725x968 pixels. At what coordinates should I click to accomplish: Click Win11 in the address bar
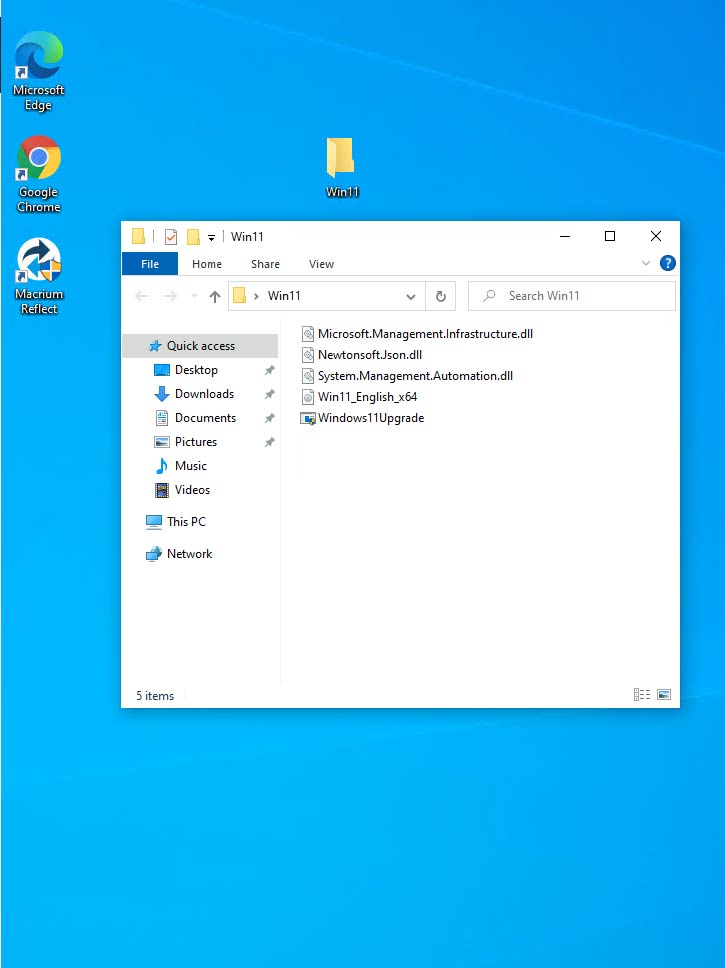point(284,296)
